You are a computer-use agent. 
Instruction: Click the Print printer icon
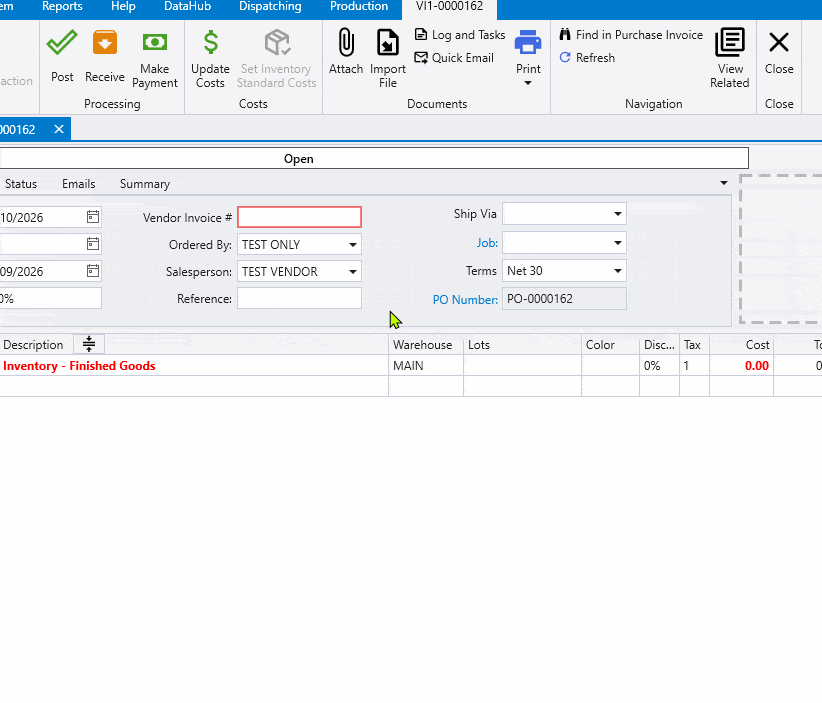(528, 42)
